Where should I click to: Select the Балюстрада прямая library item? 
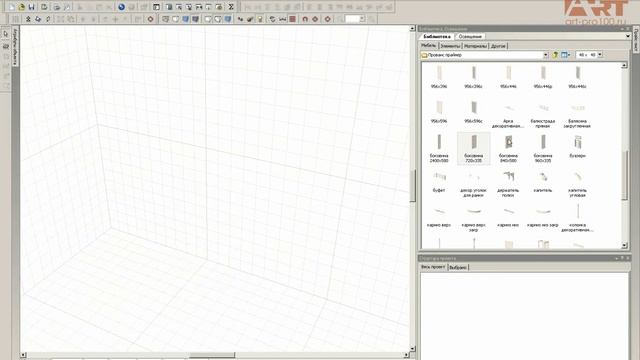[543, 116]
